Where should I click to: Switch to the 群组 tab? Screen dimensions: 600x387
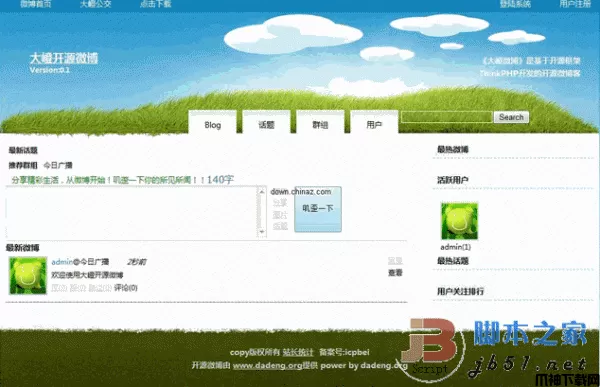click(320, 123)
